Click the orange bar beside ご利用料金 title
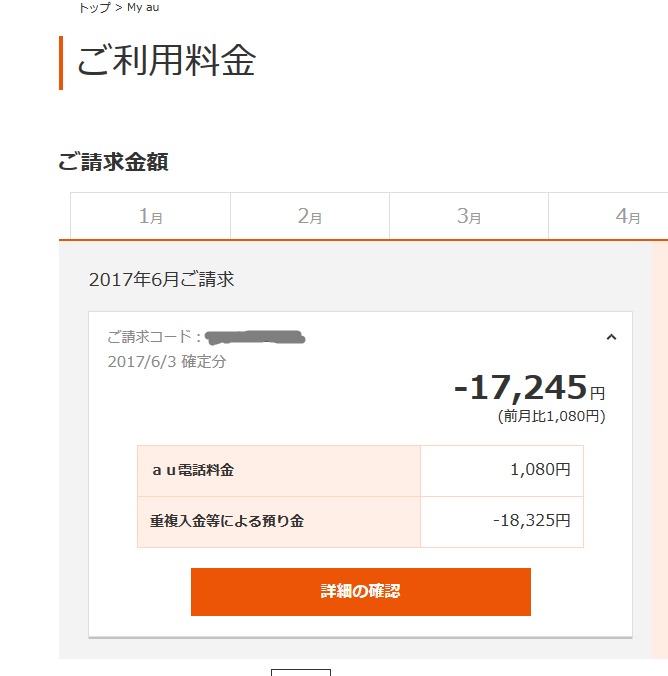668x676 pixels. (61, 62)
